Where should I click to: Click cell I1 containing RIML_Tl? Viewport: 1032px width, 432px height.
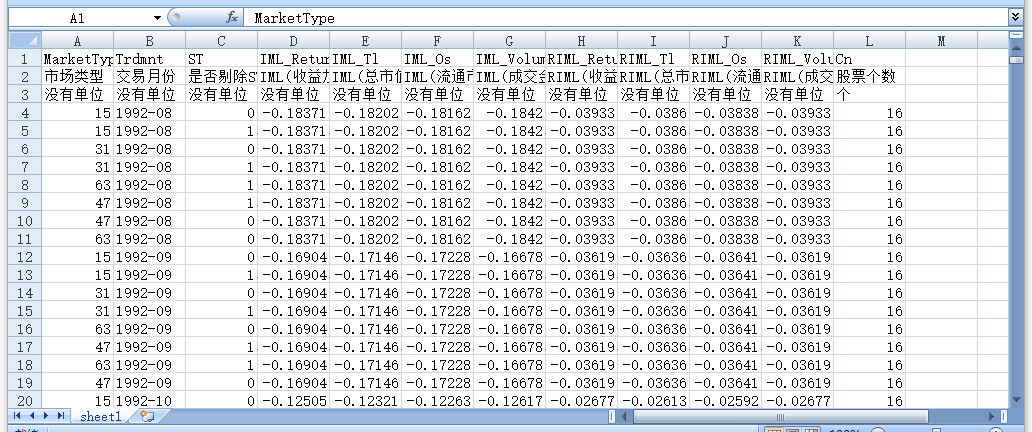(654, 59)
